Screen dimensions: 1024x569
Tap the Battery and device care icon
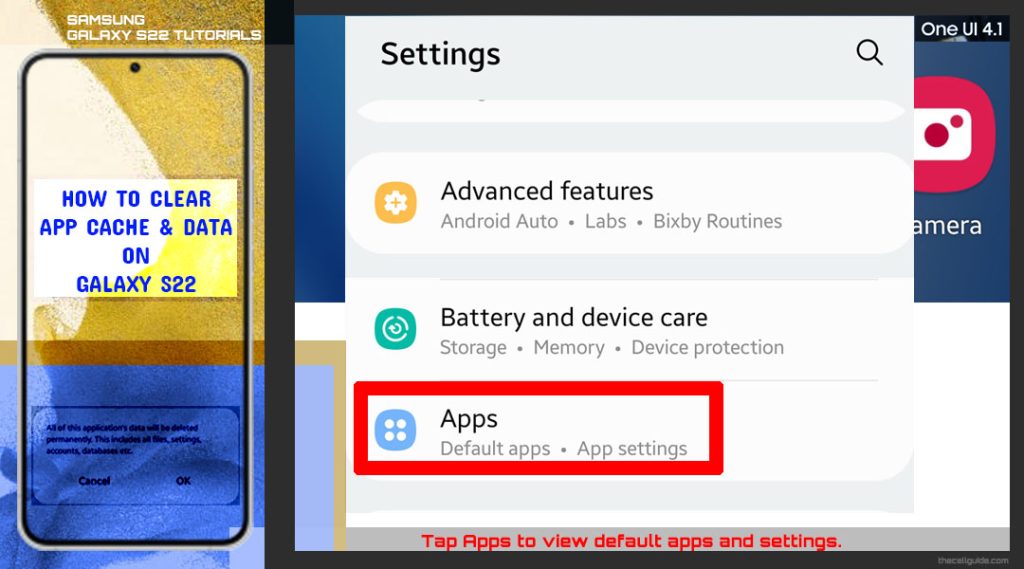[395, 329]
